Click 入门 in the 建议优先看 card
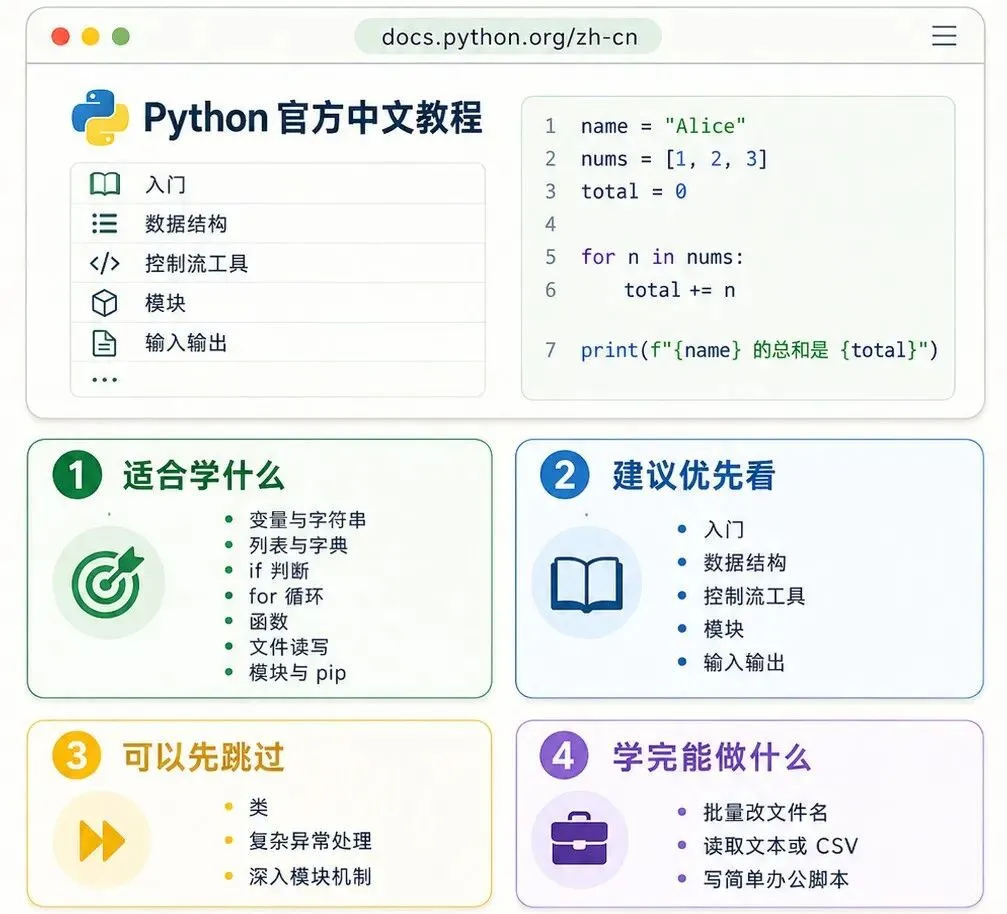This screenshot has height=914, width=1007. (x=724, y=529)
